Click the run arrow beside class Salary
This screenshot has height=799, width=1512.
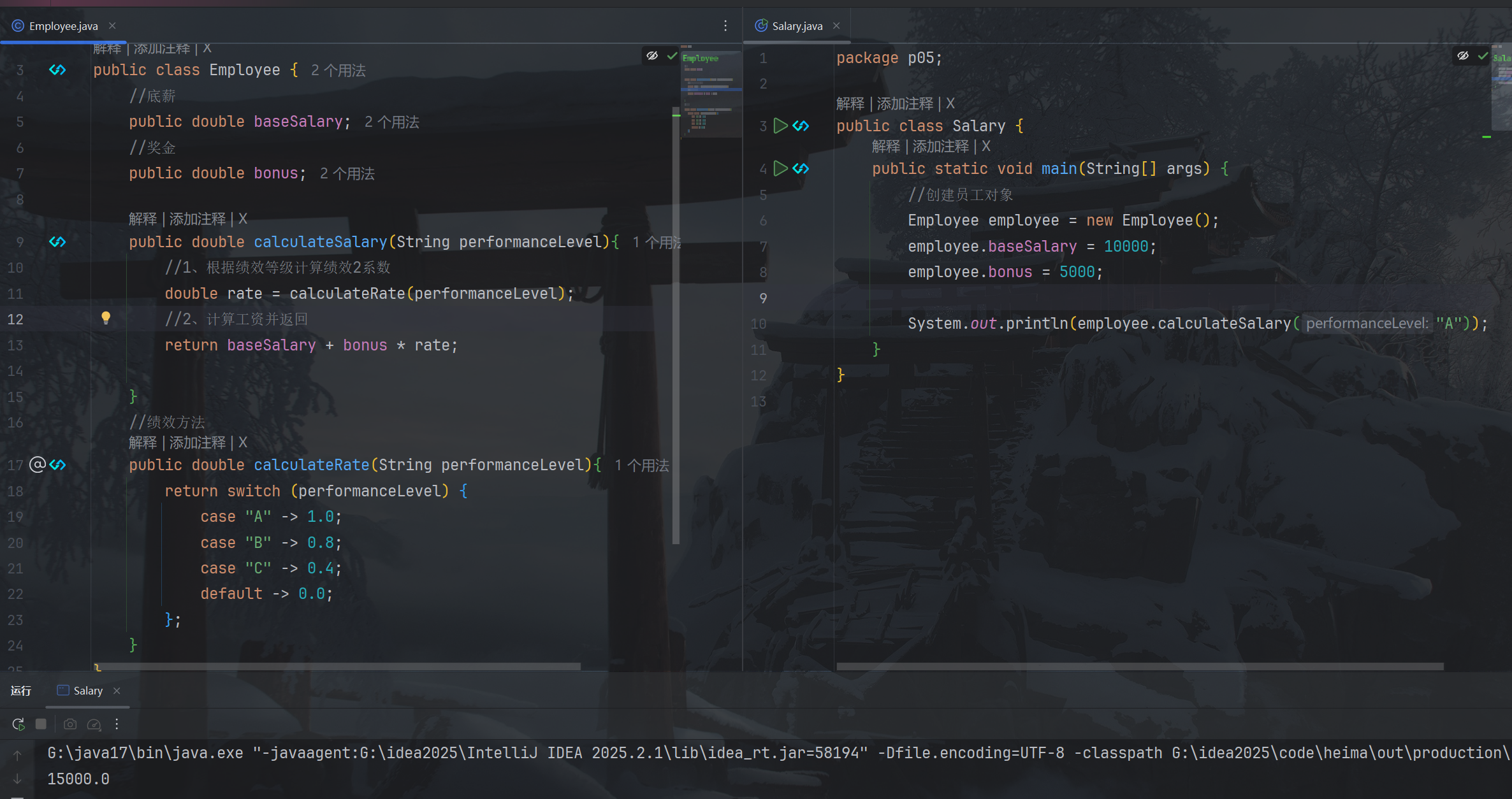pyautogui.click(x=780, y=126)
